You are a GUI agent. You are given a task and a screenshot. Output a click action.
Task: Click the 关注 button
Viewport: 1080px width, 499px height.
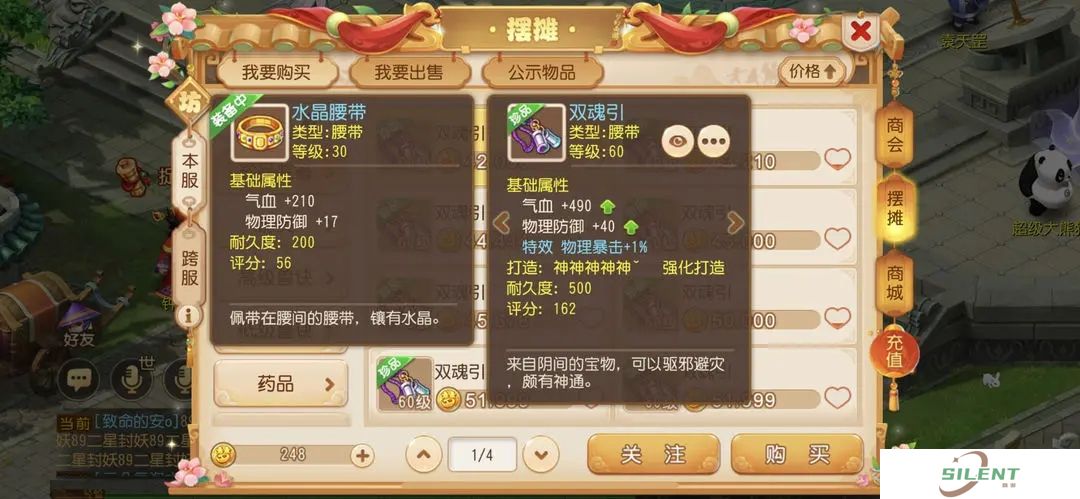(653, 454)
